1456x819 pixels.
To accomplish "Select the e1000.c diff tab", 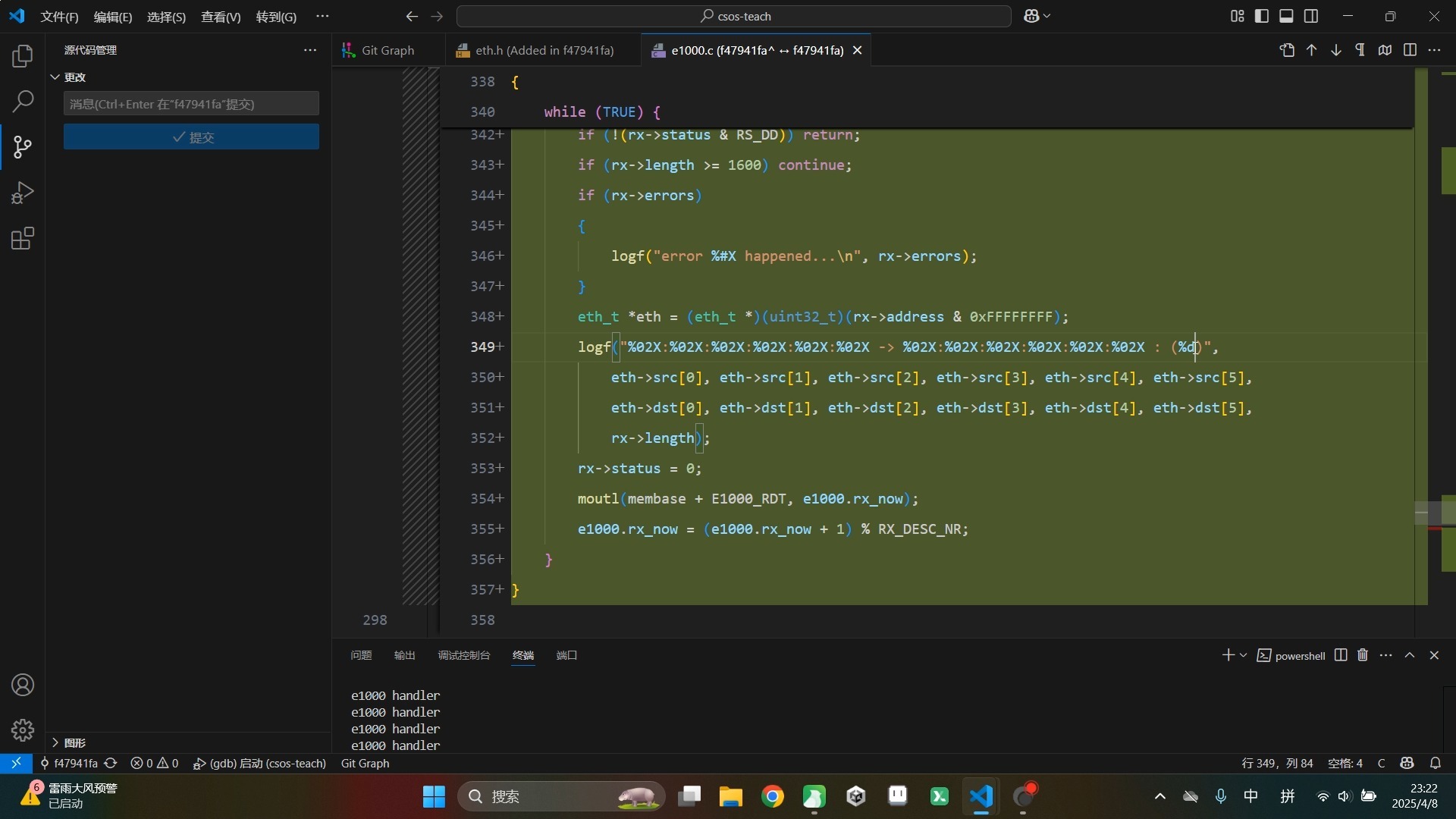I will 755,50.
